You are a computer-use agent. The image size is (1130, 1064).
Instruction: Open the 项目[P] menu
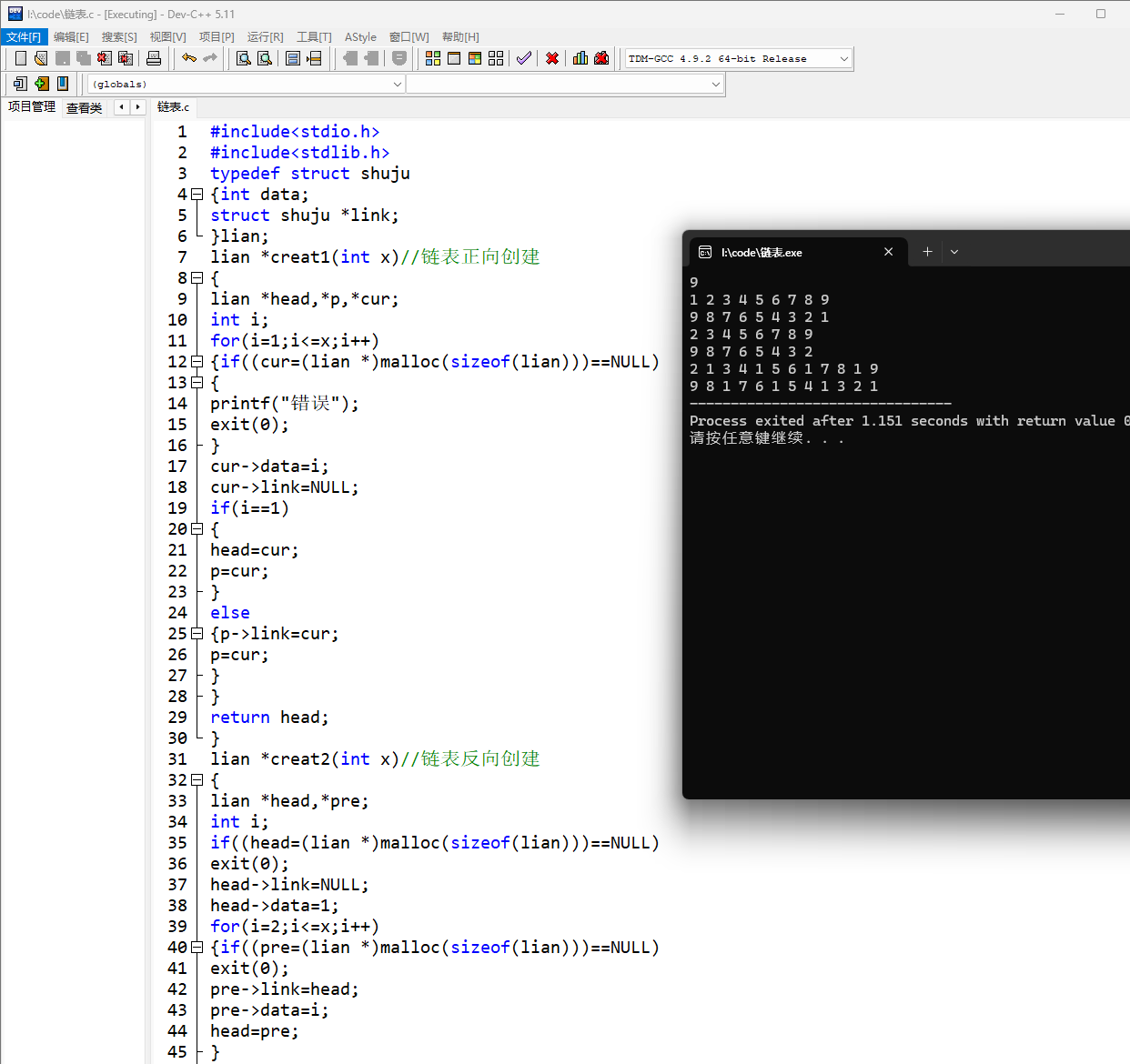pyautogui.click(x=217, y=37)
